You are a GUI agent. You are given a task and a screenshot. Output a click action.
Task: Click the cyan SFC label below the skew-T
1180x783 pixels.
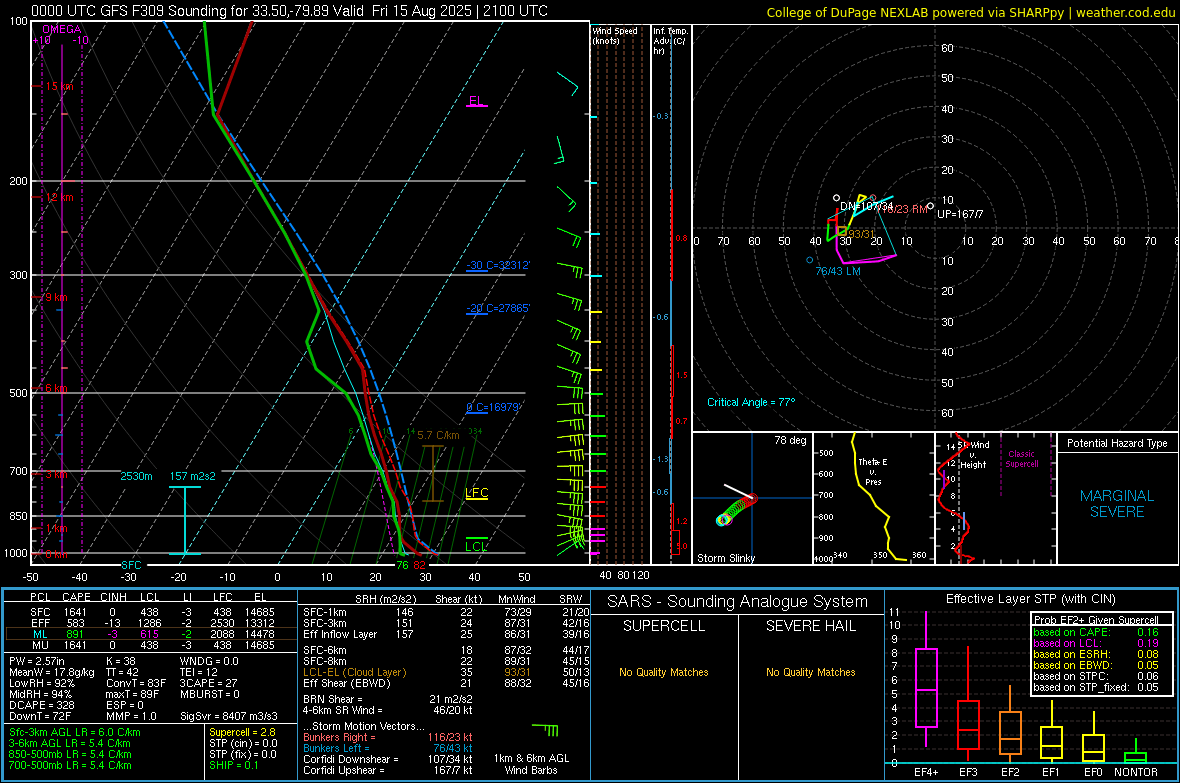click(x=131, y=565)
